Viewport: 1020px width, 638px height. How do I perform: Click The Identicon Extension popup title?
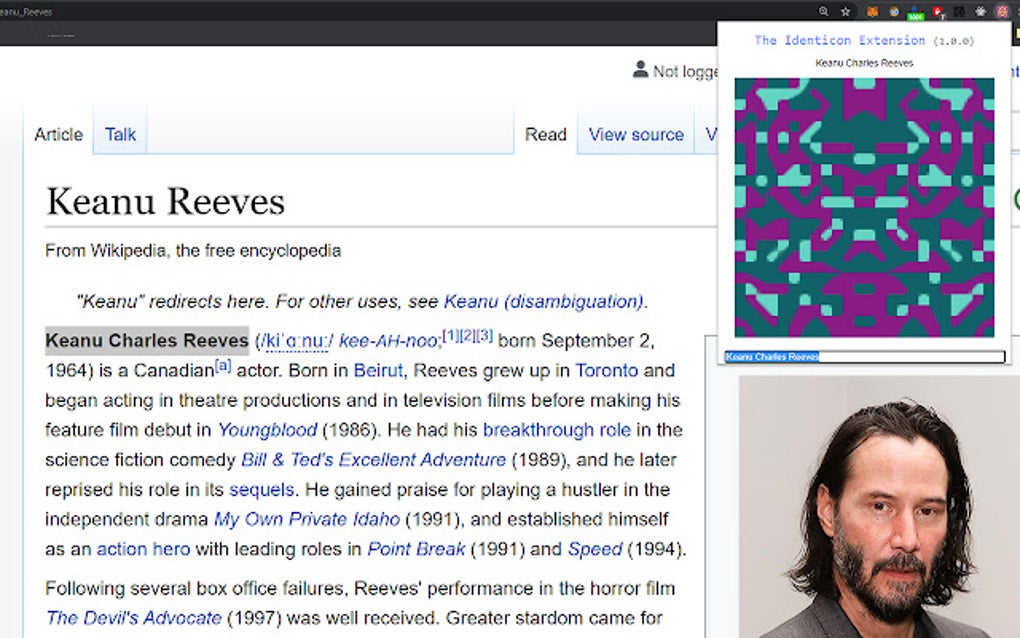tap(840, 40)
